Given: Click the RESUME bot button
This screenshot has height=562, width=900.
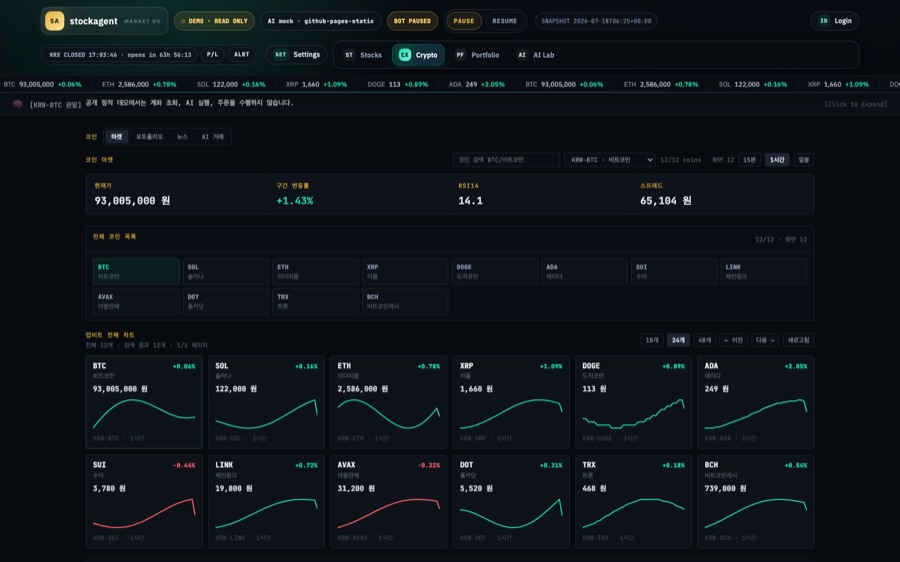Looking at the screenshot, I should 505,21.
